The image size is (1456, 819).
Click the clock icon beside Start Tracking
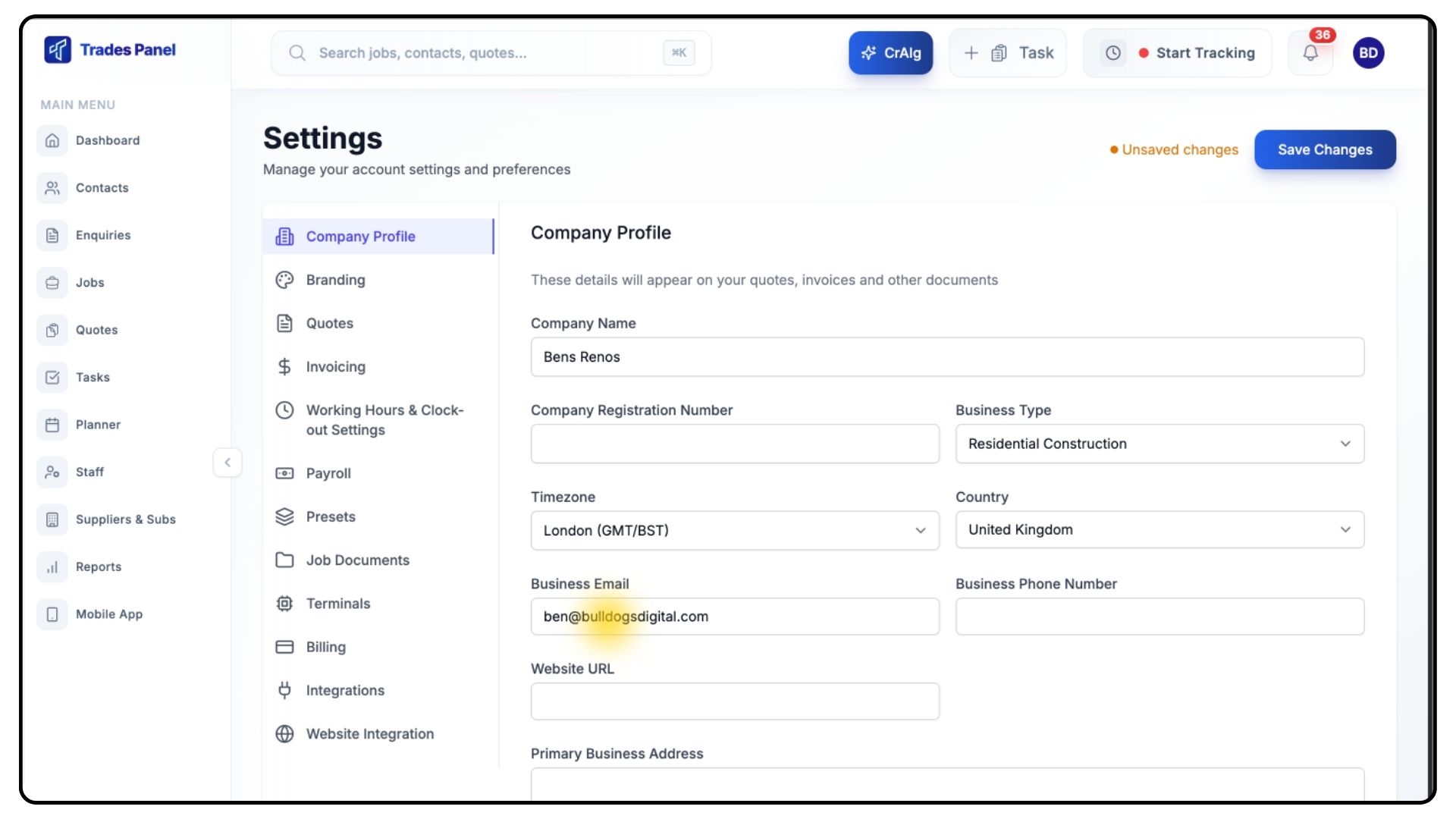coord(1112,53)
